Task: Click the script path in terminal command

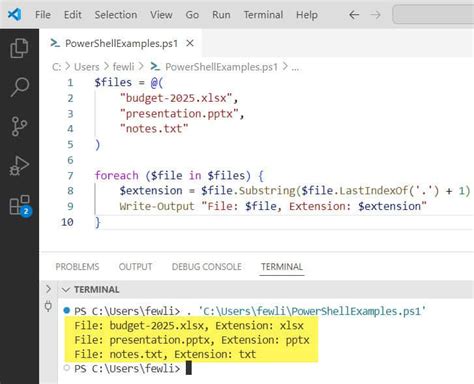Action: point(312,311)
